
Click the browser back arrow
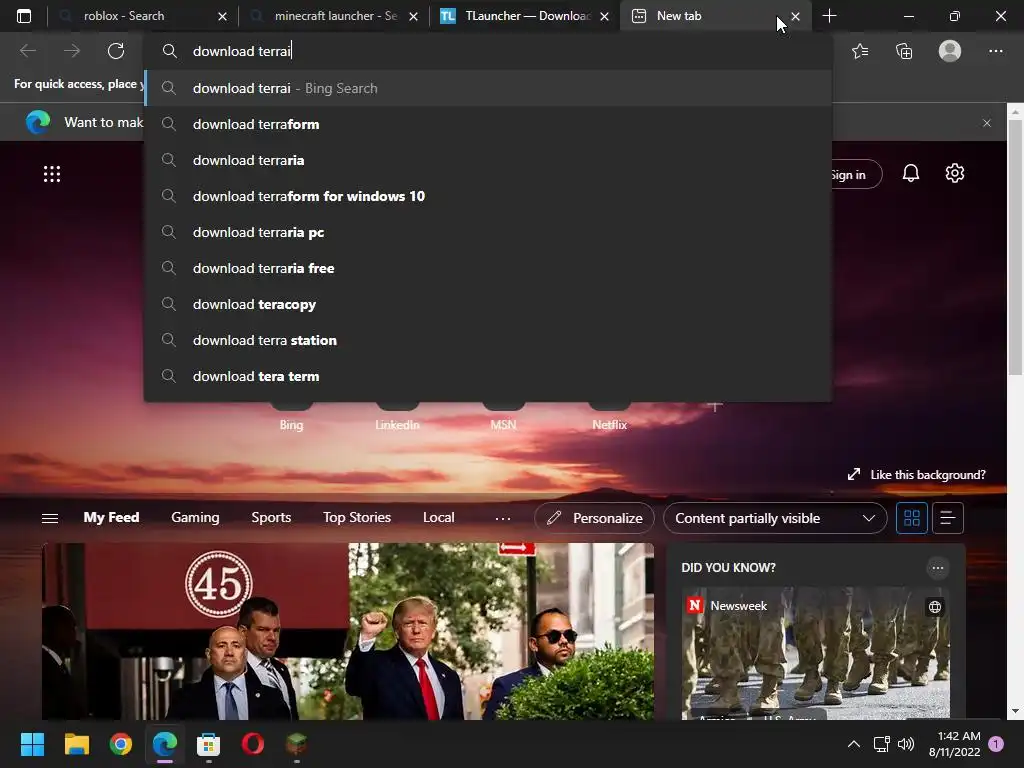27,50
